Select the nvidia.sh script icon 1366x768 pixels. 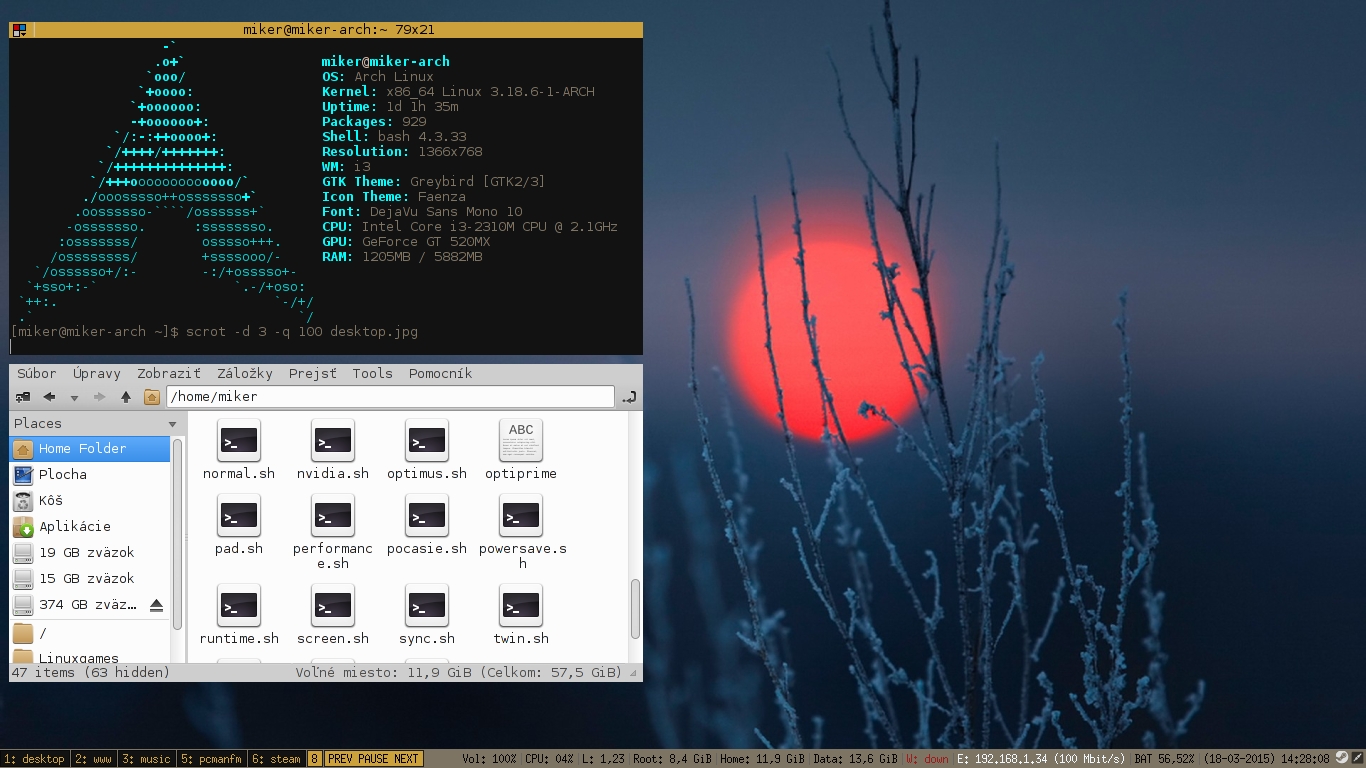(x=333, y=441)
